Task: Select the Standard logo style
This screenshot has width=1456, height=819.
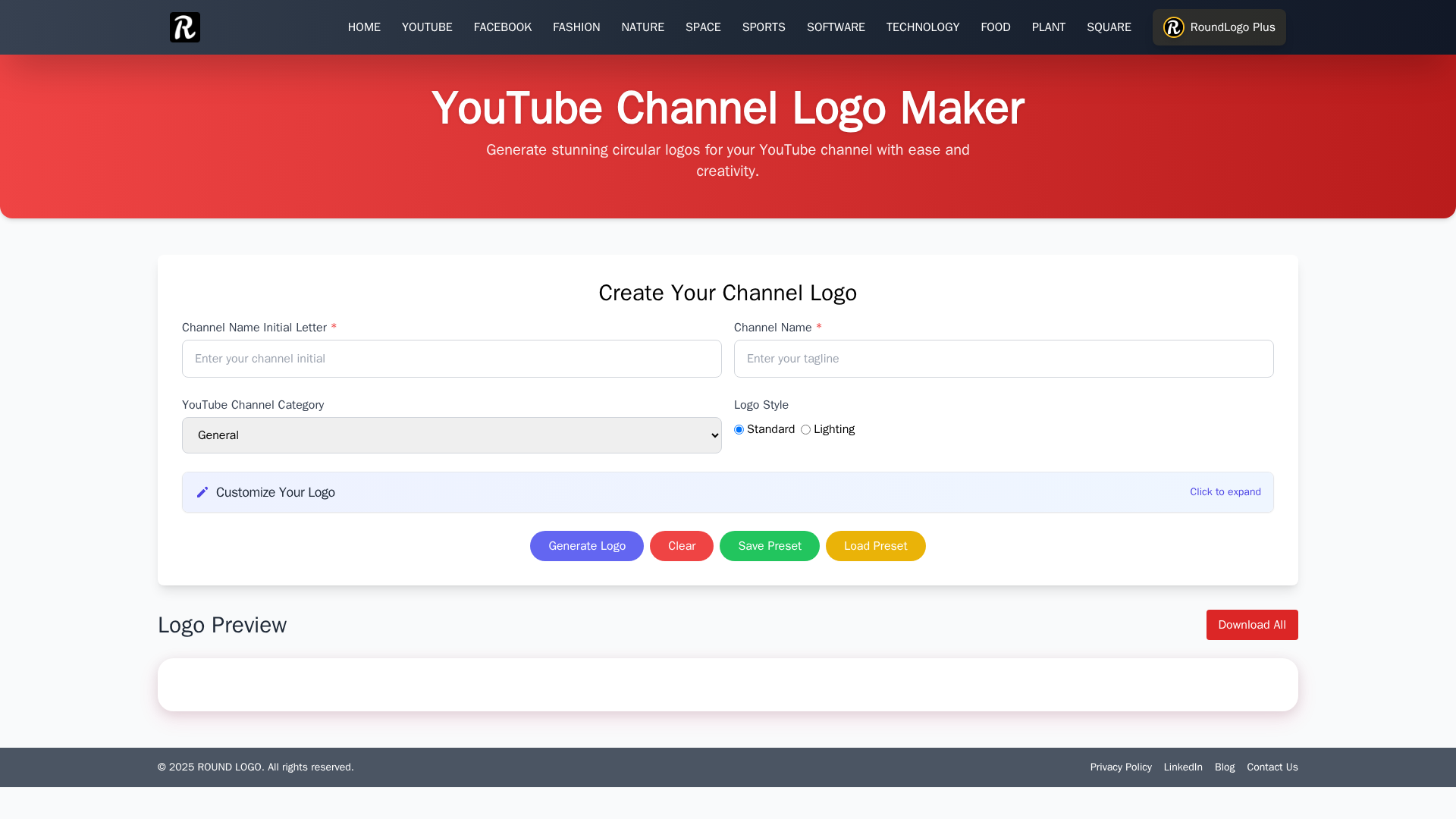Action: (x=739, y=430)
